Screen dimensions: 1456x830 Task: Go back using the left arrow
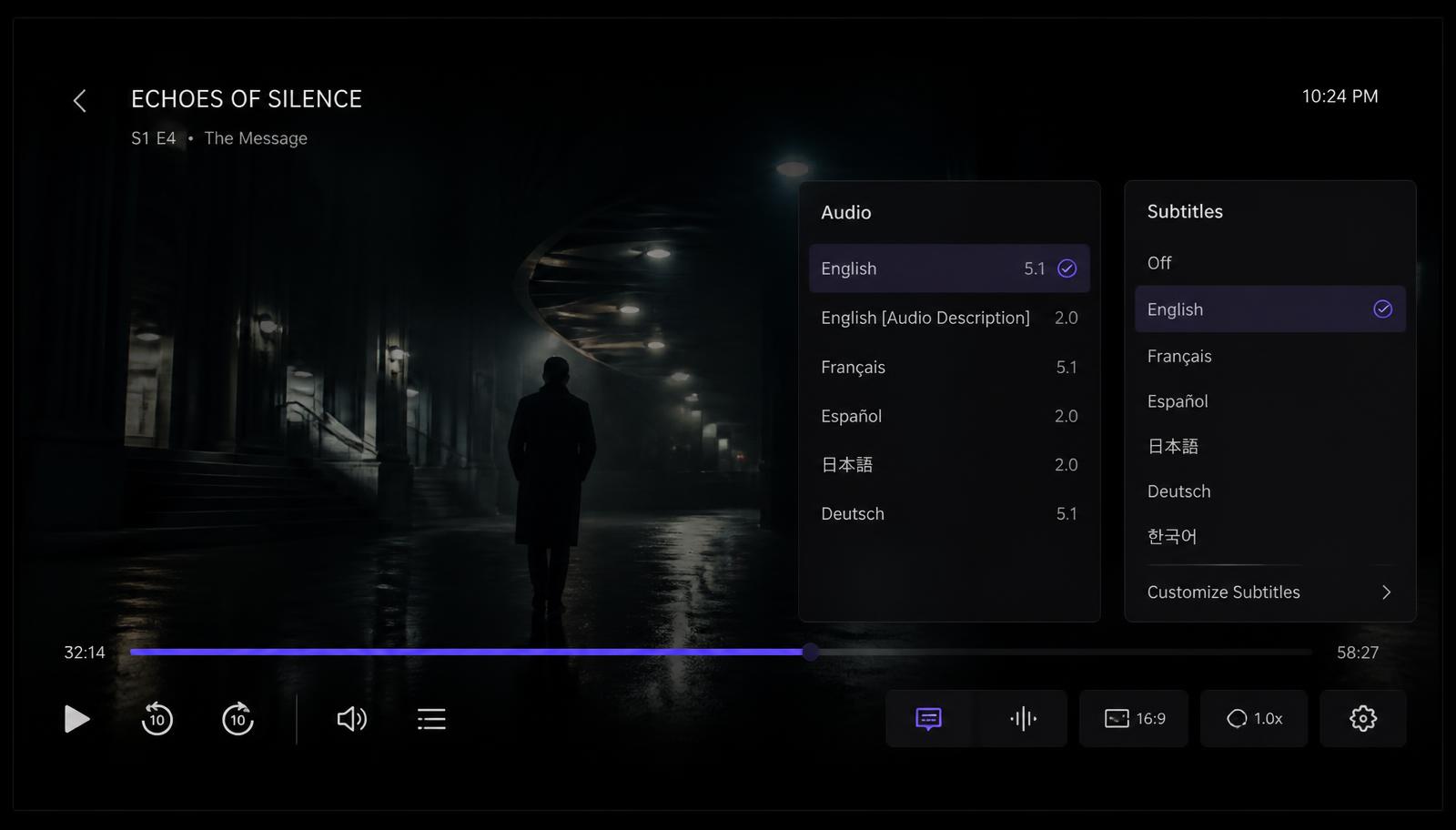80,101
